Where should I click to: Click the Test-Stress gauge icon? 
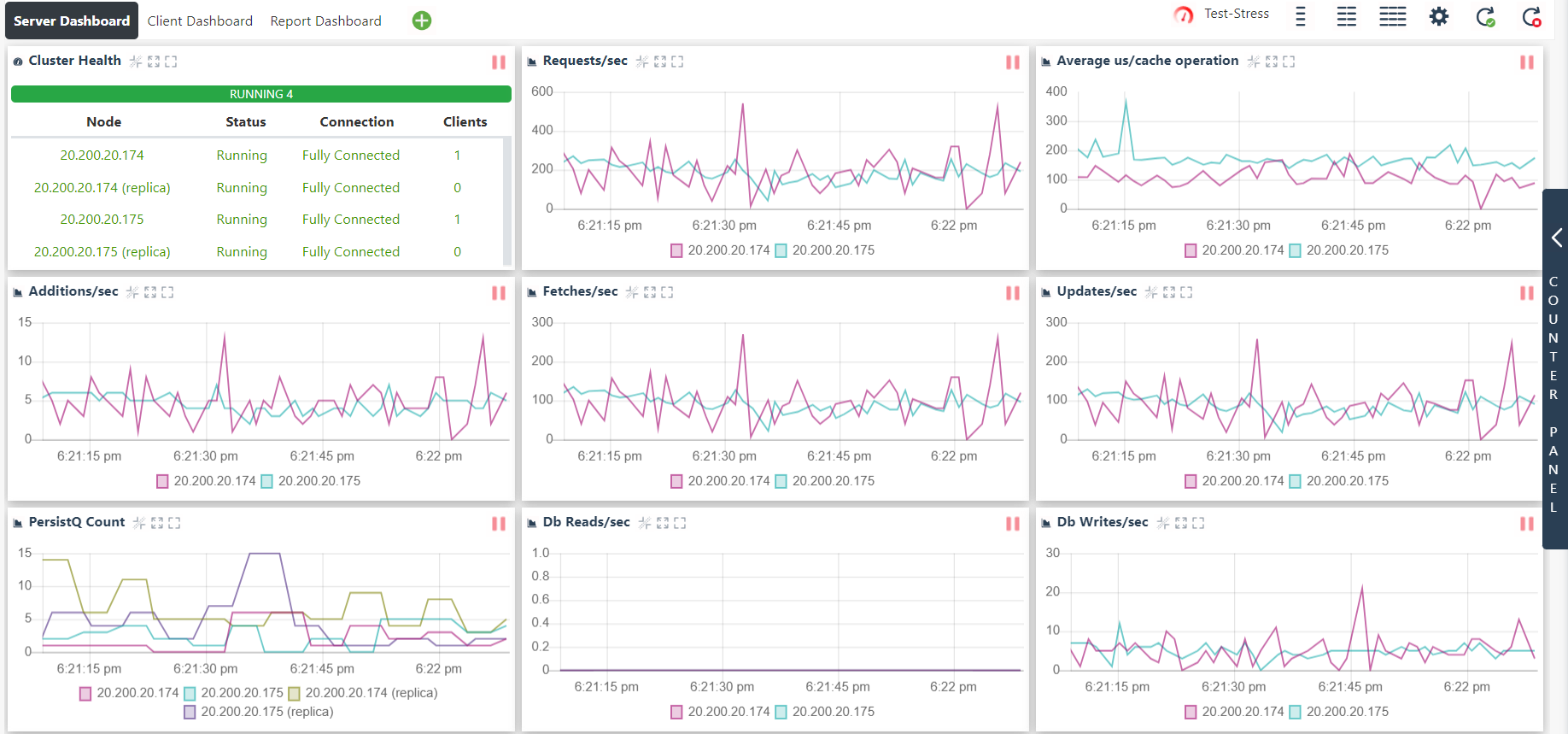[1184, 15]
